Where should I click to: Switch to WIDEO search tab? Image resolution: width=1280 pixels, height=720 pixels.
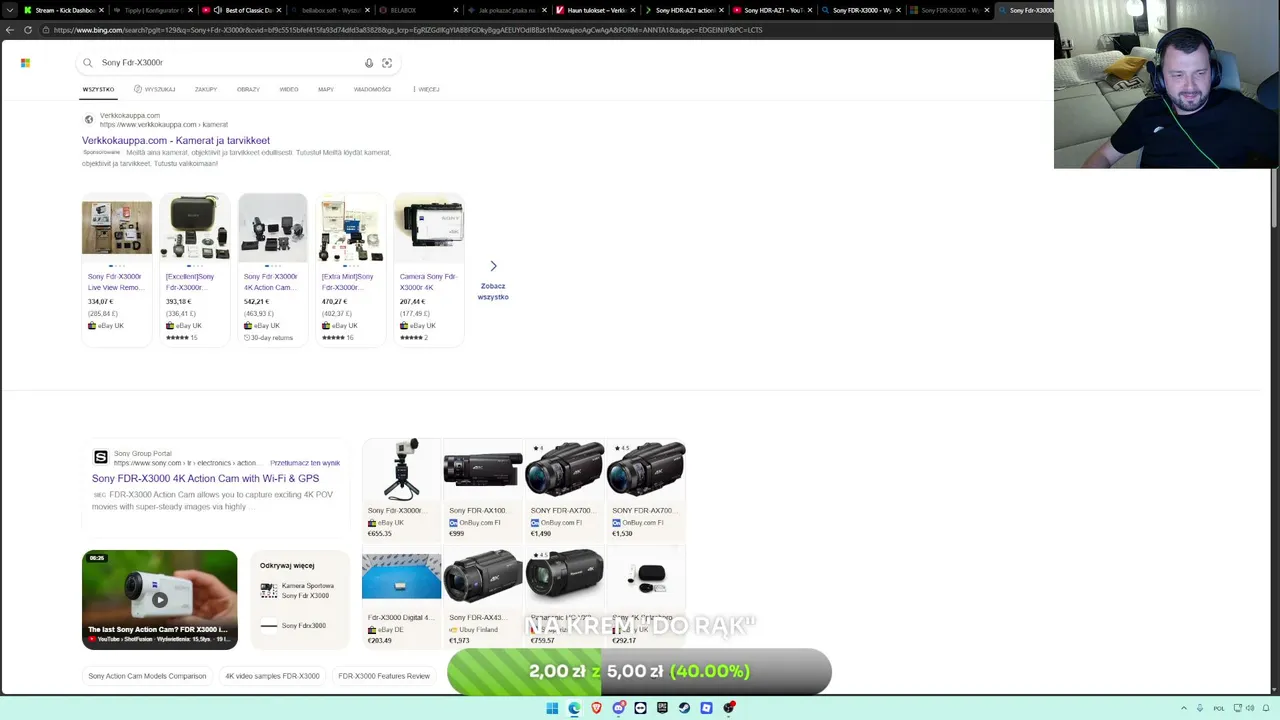tap(289, 89)
